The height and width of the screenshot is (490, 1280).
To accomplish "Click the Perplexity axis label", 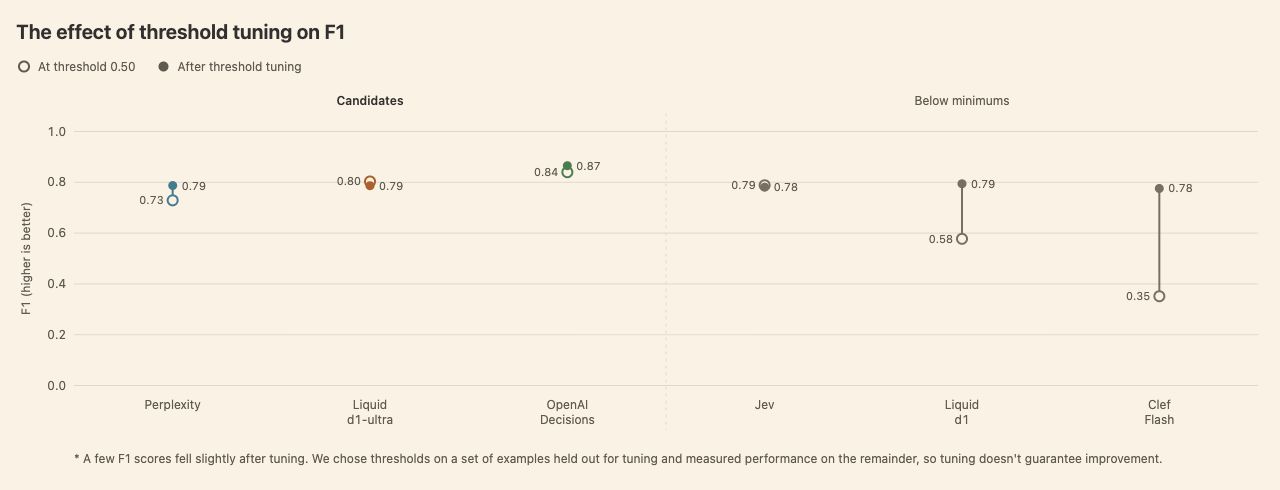I will click(x=173, y=405).
